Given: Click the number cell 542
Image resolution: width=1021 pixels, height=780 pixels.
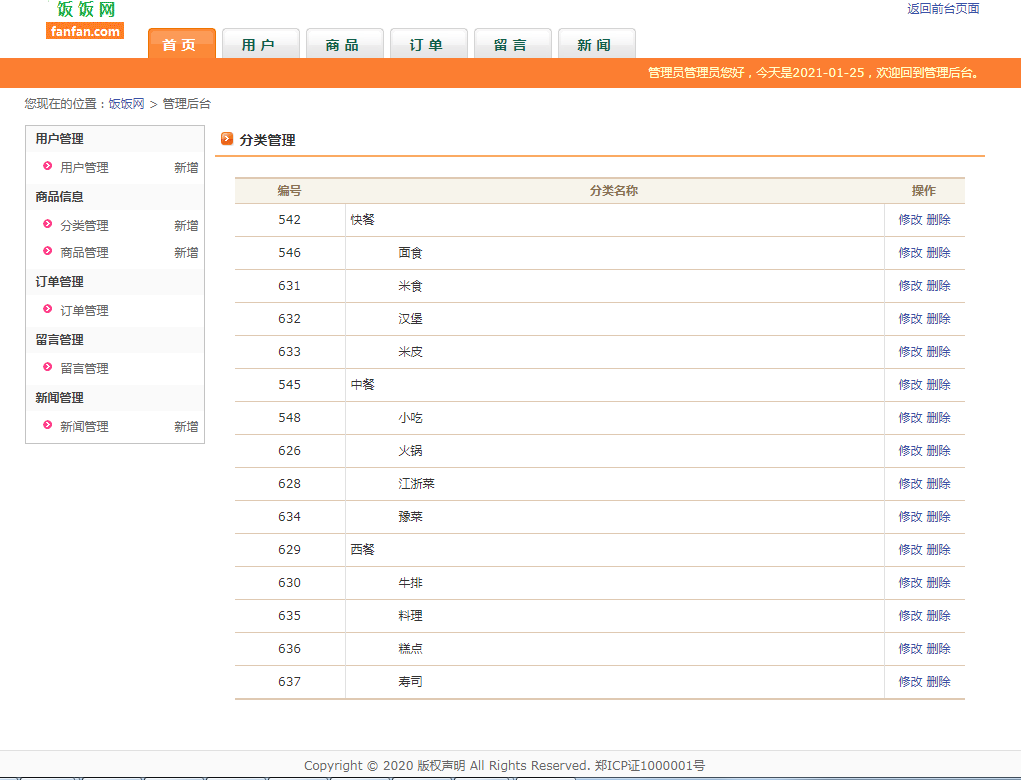Looking at the screenshot, I should pyautogui.click(x=290, y=220).
